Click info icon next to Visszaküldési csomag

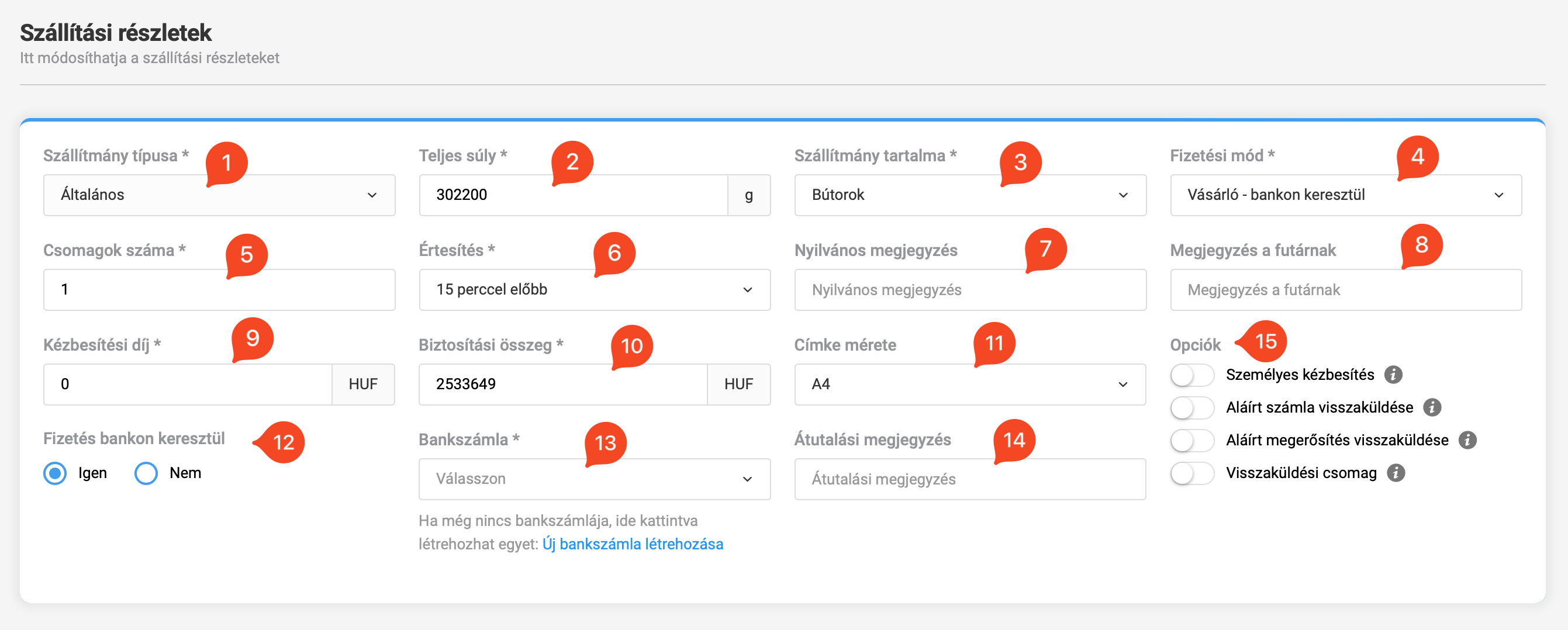[1395, 473]
